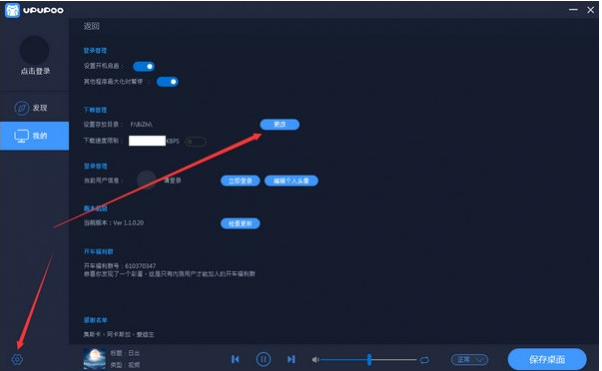Image resolution: width=602 pixels, height=371 pixels.
Task: Mute audio with the speaker icon
Action: tap(316, 360)
